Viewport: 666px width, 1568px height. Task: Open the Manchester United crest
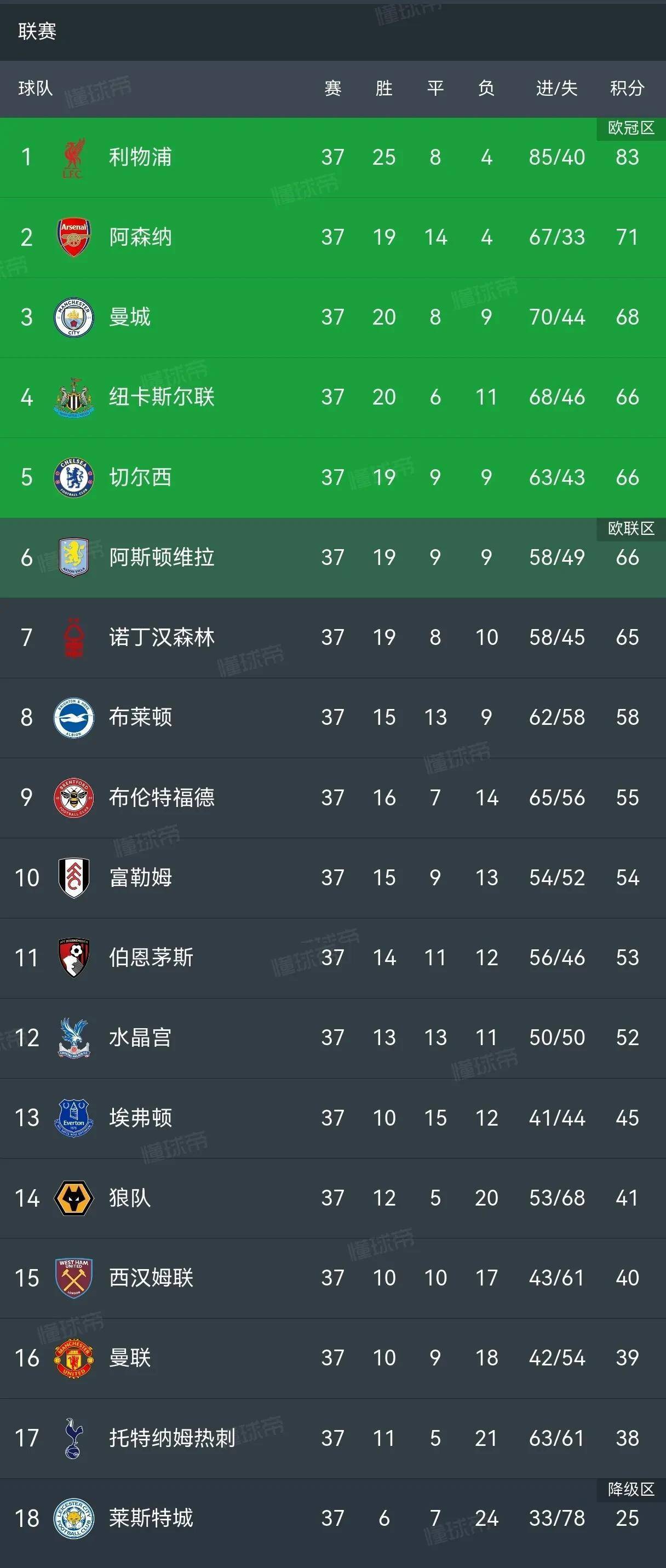(x=73, y=1358)
